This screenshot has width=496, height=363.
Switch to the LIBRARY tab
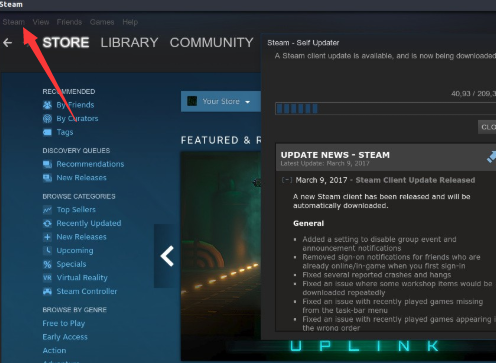(129, 43)
